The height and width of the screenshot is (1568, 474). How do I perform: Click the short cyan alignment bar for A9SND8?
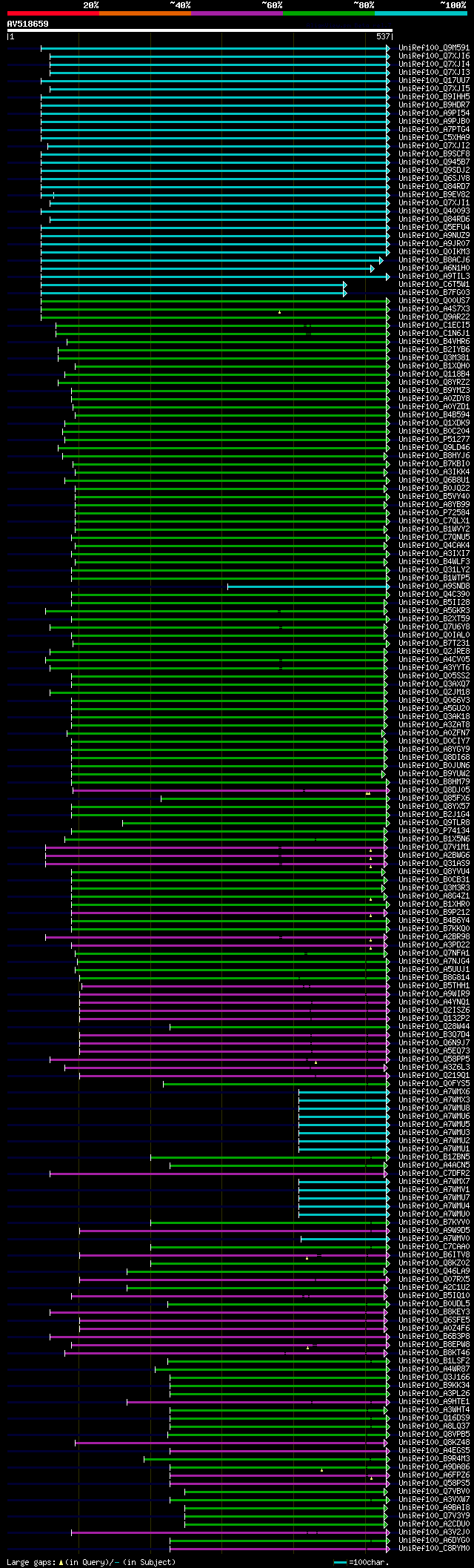pos(308,586)
